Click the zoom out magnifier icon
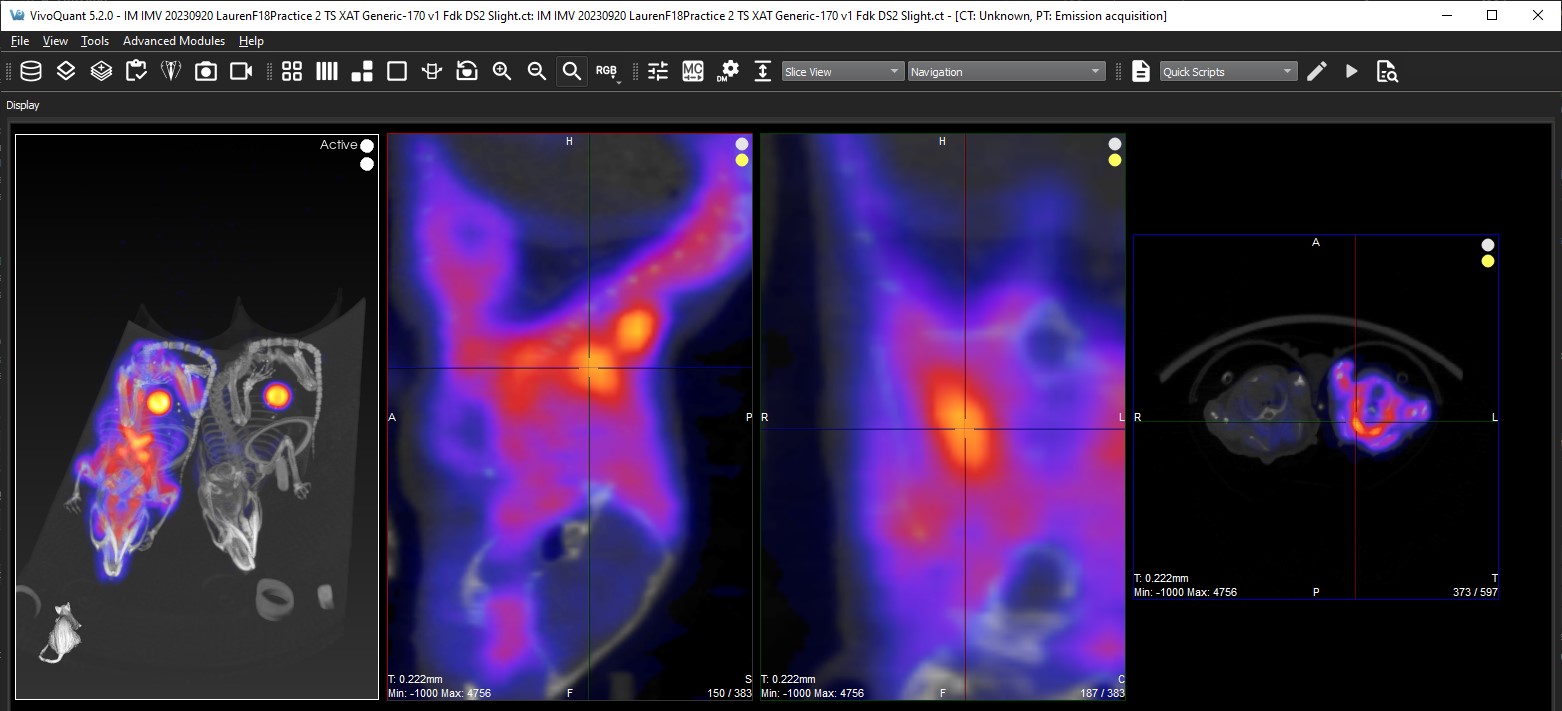The width and height of the screenshot is (1562, 711). (537, 71)
